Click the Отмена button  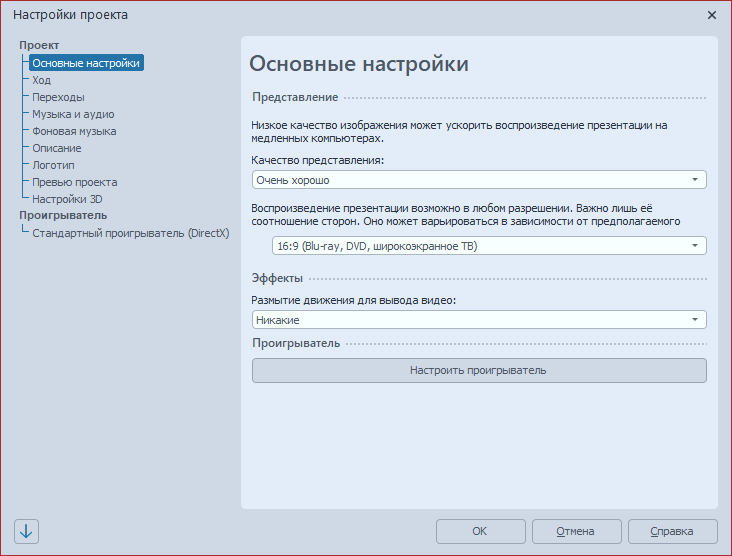pyautogui.click(x=577, y=531)
